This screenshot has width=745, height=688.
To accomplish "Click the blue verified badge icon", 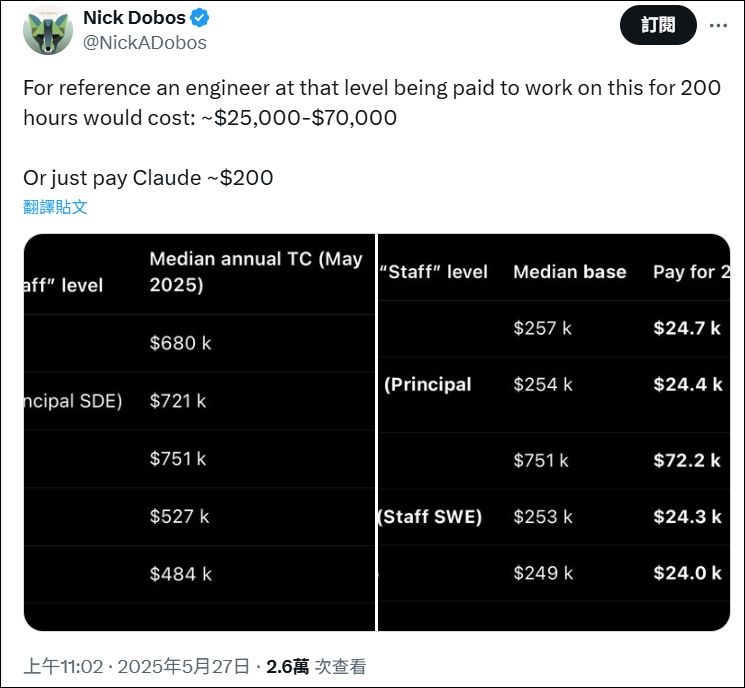I will point(200,18).
